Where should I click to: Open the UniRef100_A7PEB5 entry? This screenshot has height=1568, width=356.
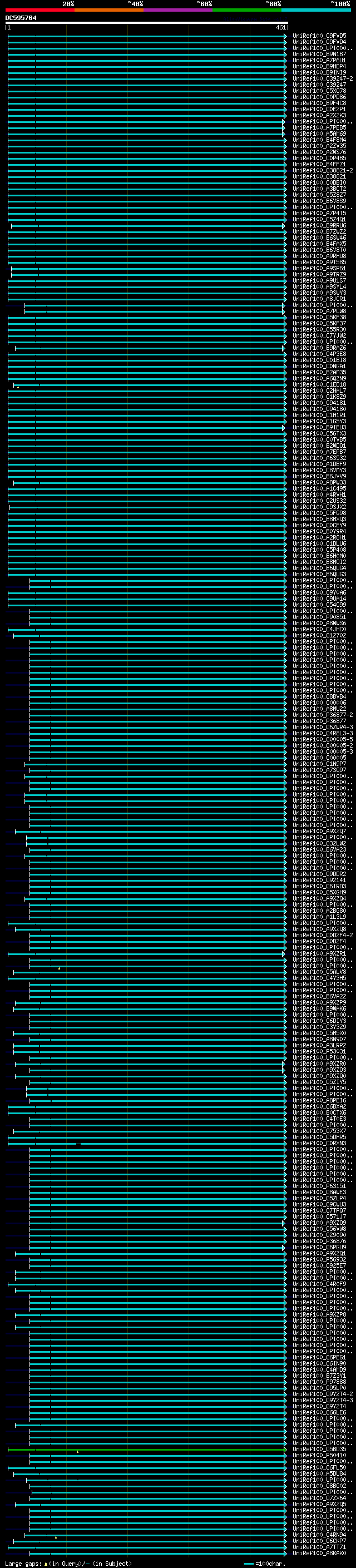coord(319,127)
